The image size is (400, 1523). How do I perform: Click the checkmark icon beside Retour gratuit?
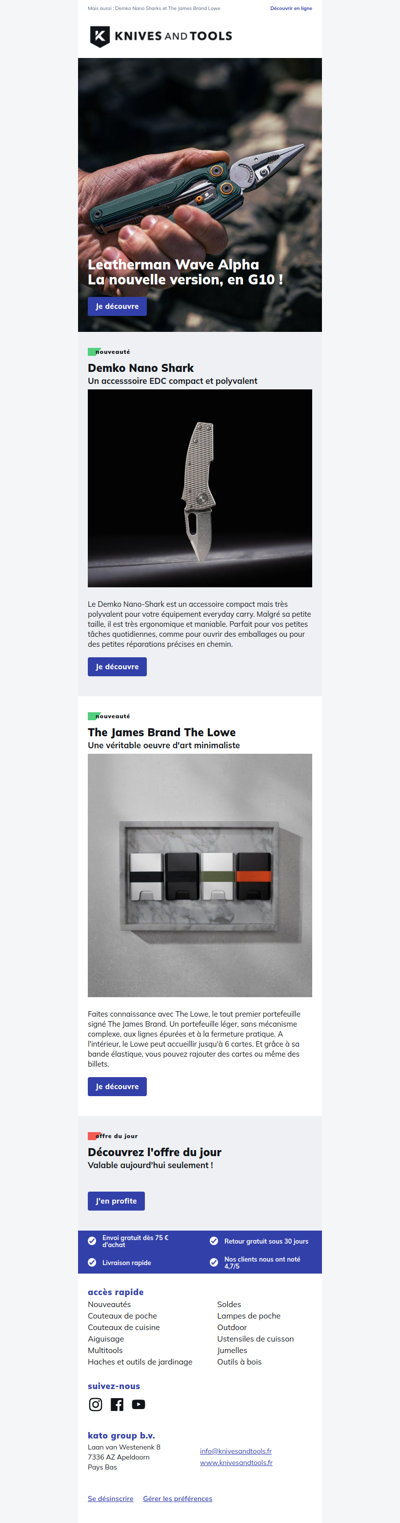[214, 1241]
